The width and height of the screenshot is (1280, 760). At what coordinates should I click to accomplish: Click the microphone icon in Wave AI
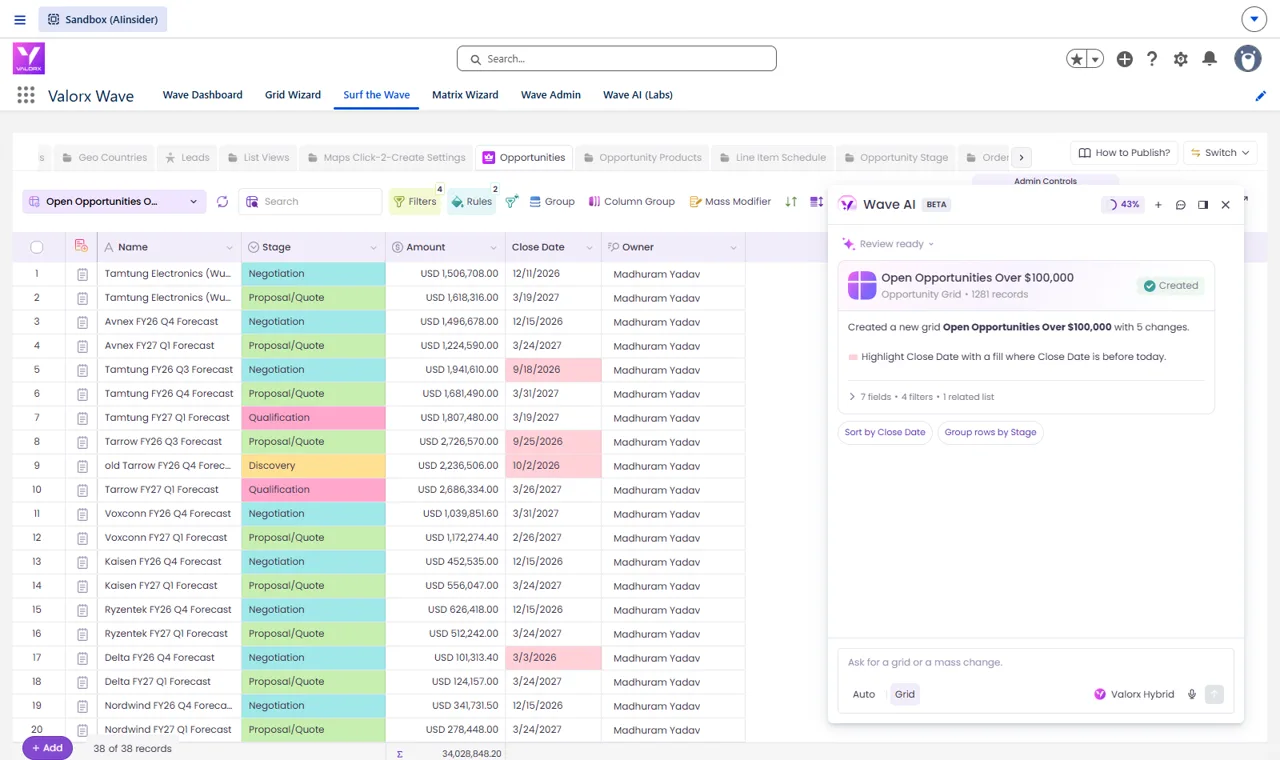pos(1192,694)
